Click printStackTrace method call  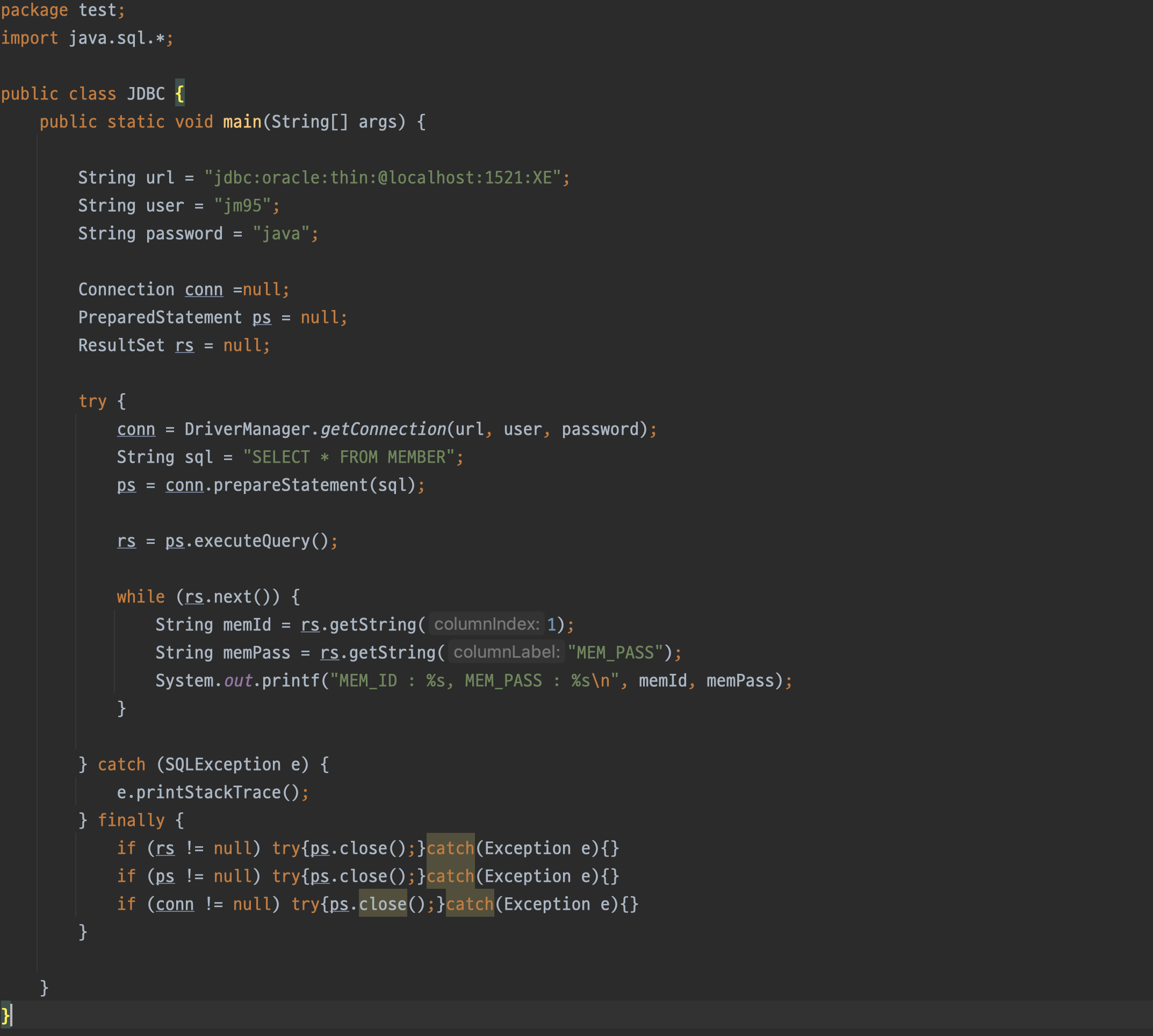(208, 793)
